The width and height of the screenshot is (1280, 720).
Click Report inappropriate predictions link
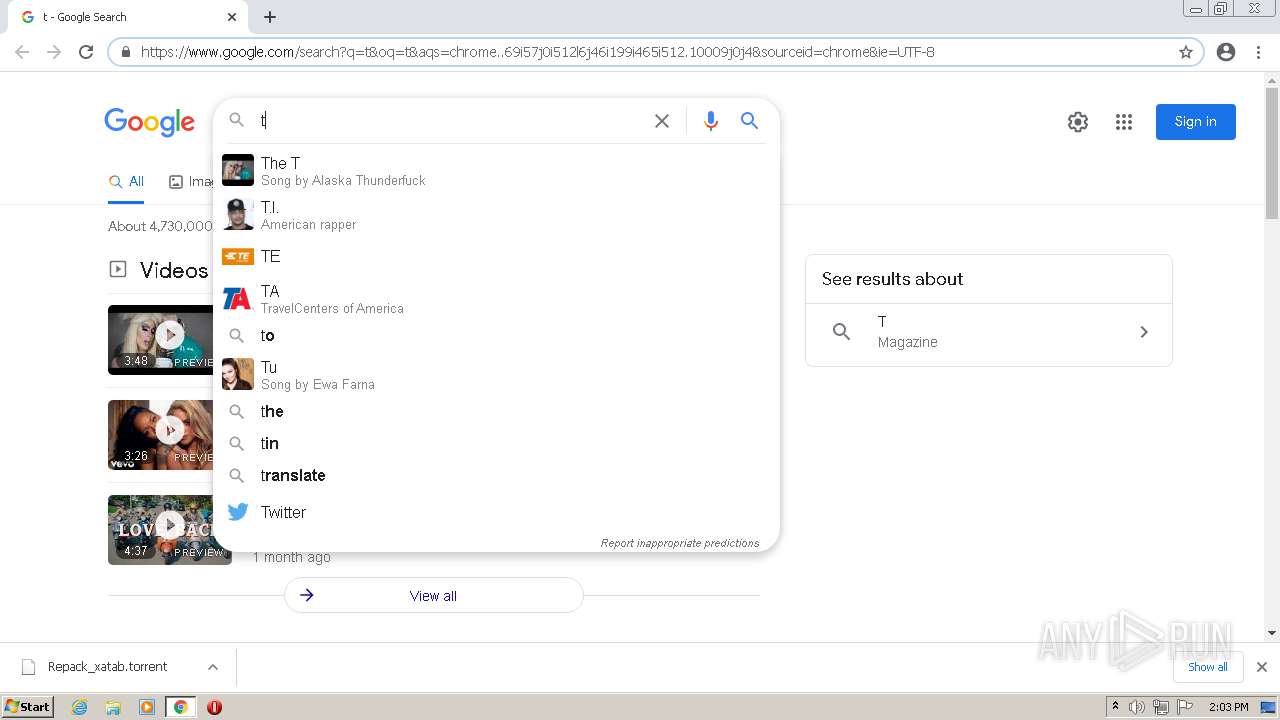[x=680, y=543]
